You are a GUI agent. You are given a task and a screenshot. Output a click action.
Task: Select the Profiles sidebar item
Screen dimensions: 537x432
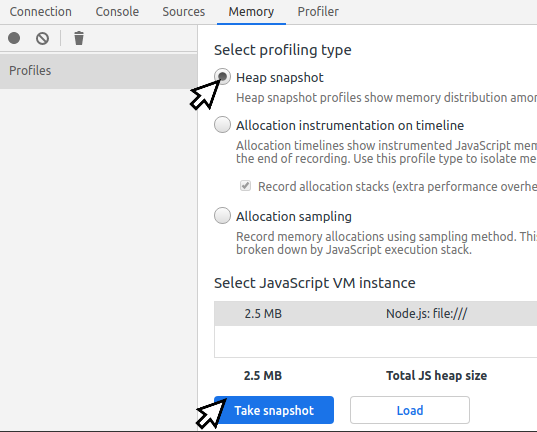[x=99, y=71]
